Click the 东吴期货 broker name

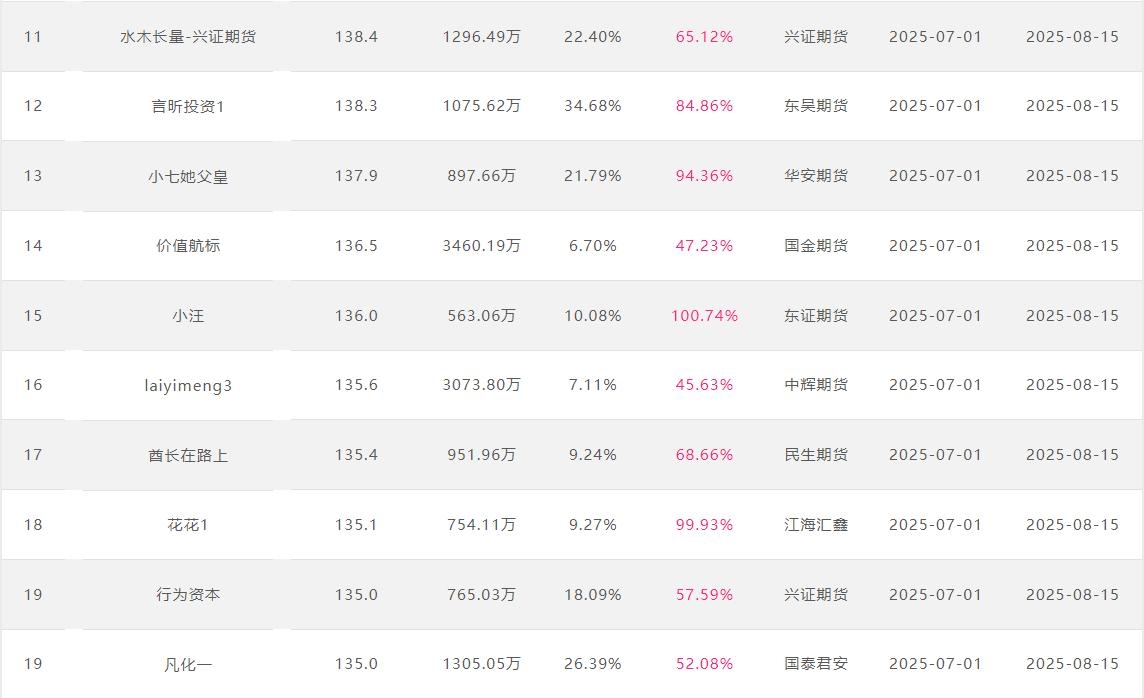(x=816, y=106)
